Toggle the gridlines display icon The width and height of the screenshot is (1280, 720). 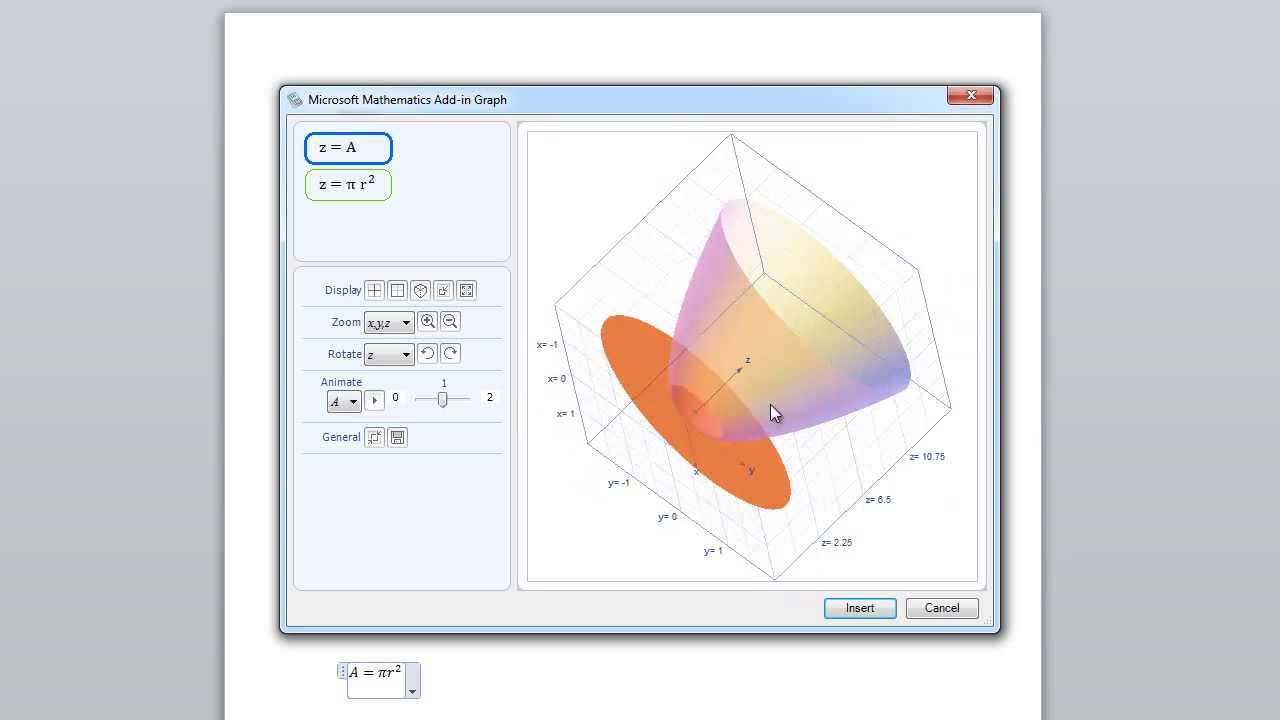click(x=397, y=290)
